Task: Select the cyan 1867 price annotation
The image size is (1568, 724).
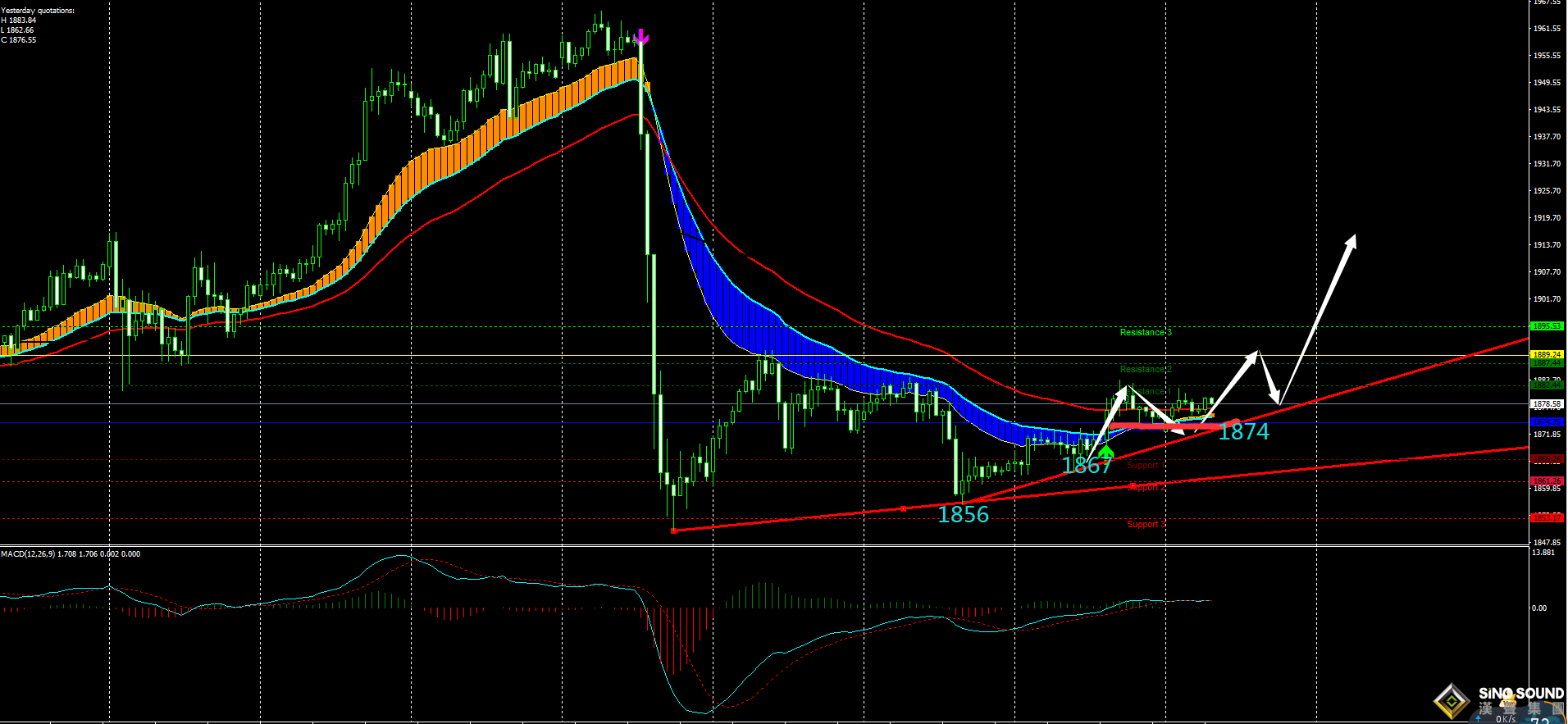Action: point(1086,467)
